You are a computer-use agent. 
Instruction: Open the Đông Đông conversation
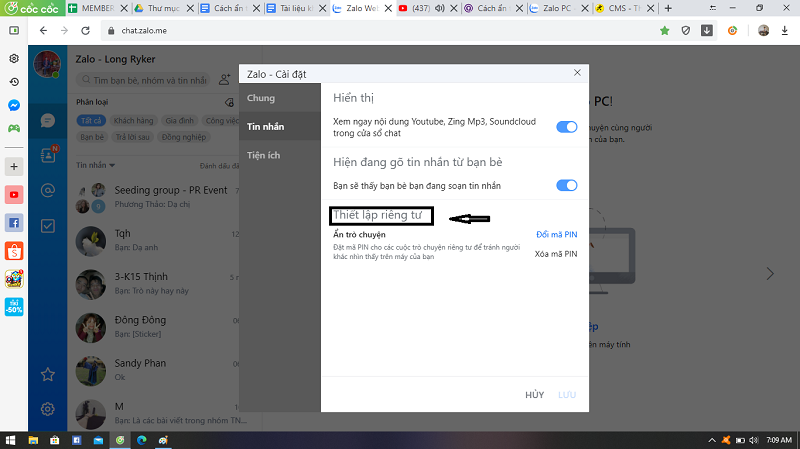point(157,327)
